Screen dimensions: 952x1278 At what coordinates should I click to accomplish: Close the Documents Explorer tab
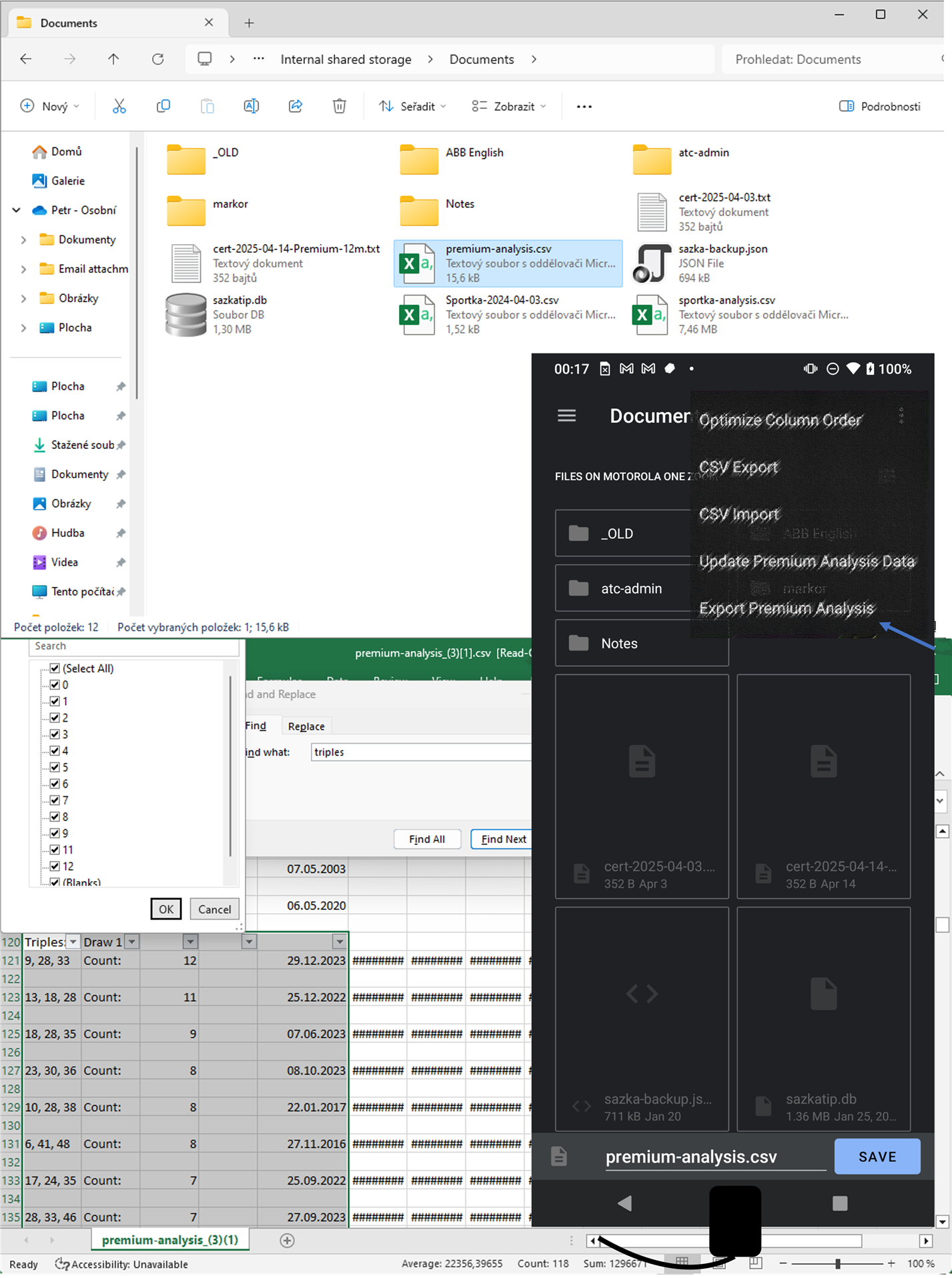click(x=209, y=23)
